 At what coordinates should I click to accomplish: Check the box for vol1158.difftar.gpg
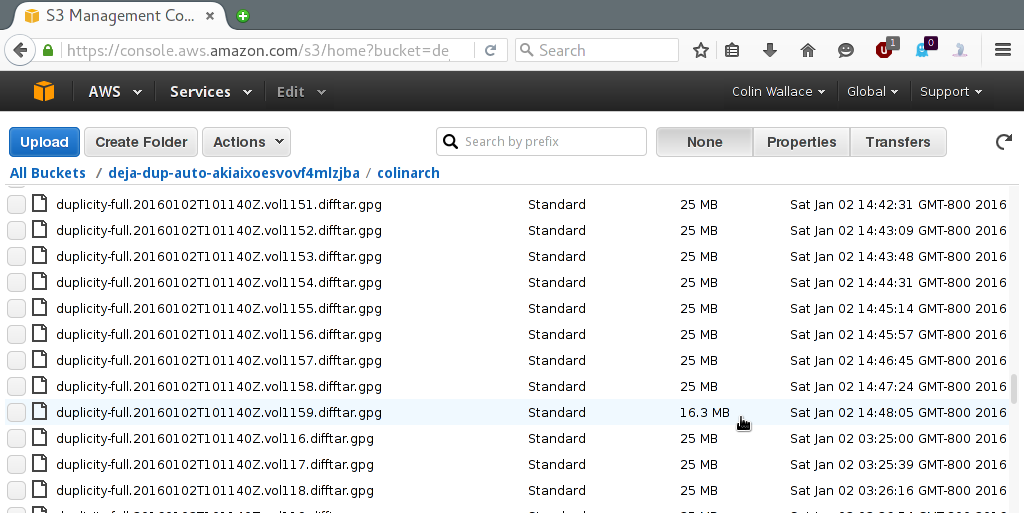click(x=16, y=386)
